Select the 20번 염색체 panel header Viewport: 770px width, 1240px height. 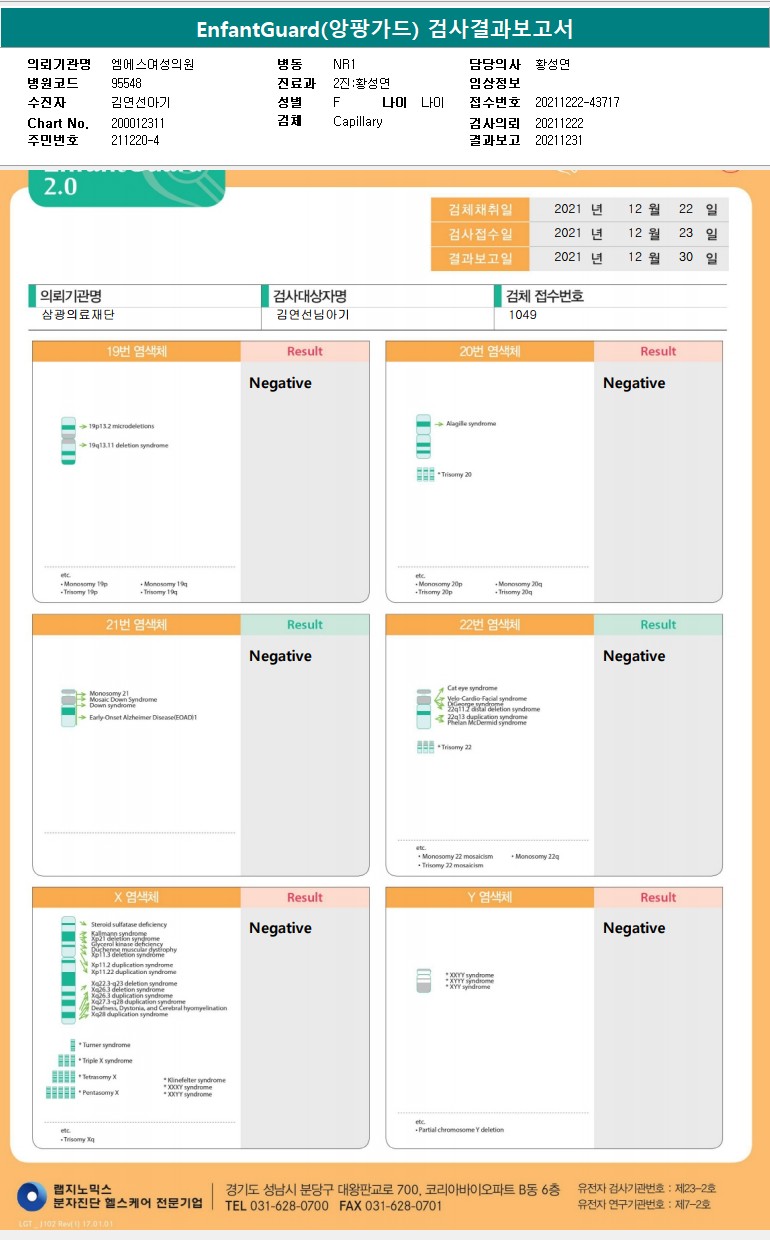click(x=490, y=351)
